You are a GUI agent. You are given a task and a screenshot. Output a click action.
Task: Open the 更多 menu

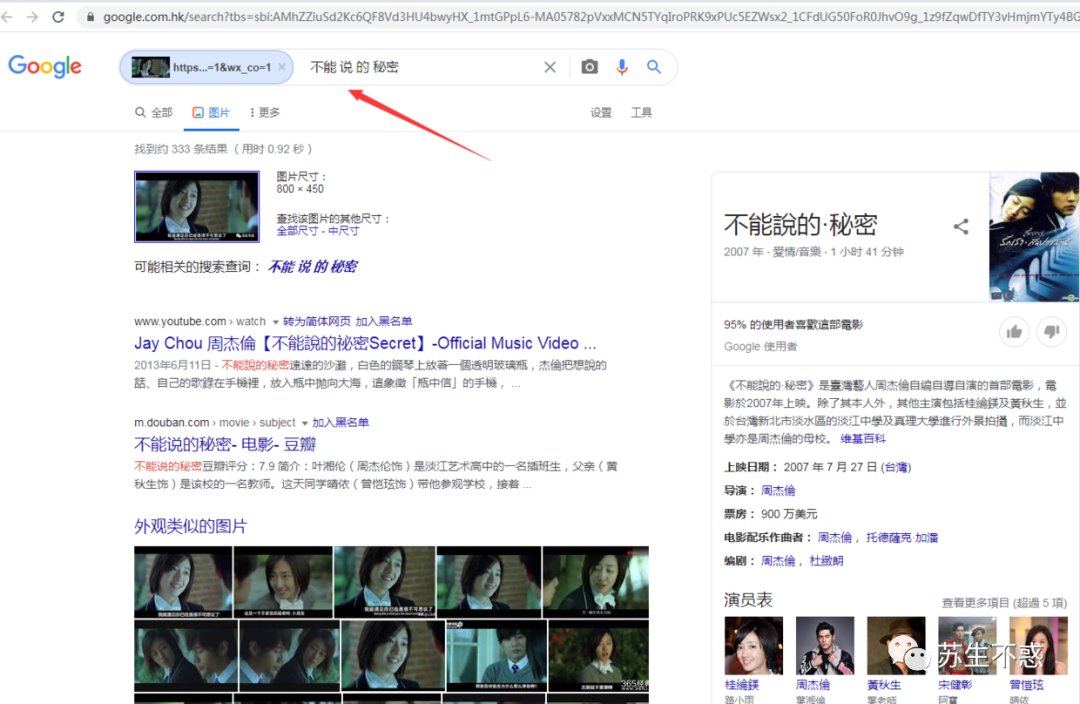tap(264, 112)
